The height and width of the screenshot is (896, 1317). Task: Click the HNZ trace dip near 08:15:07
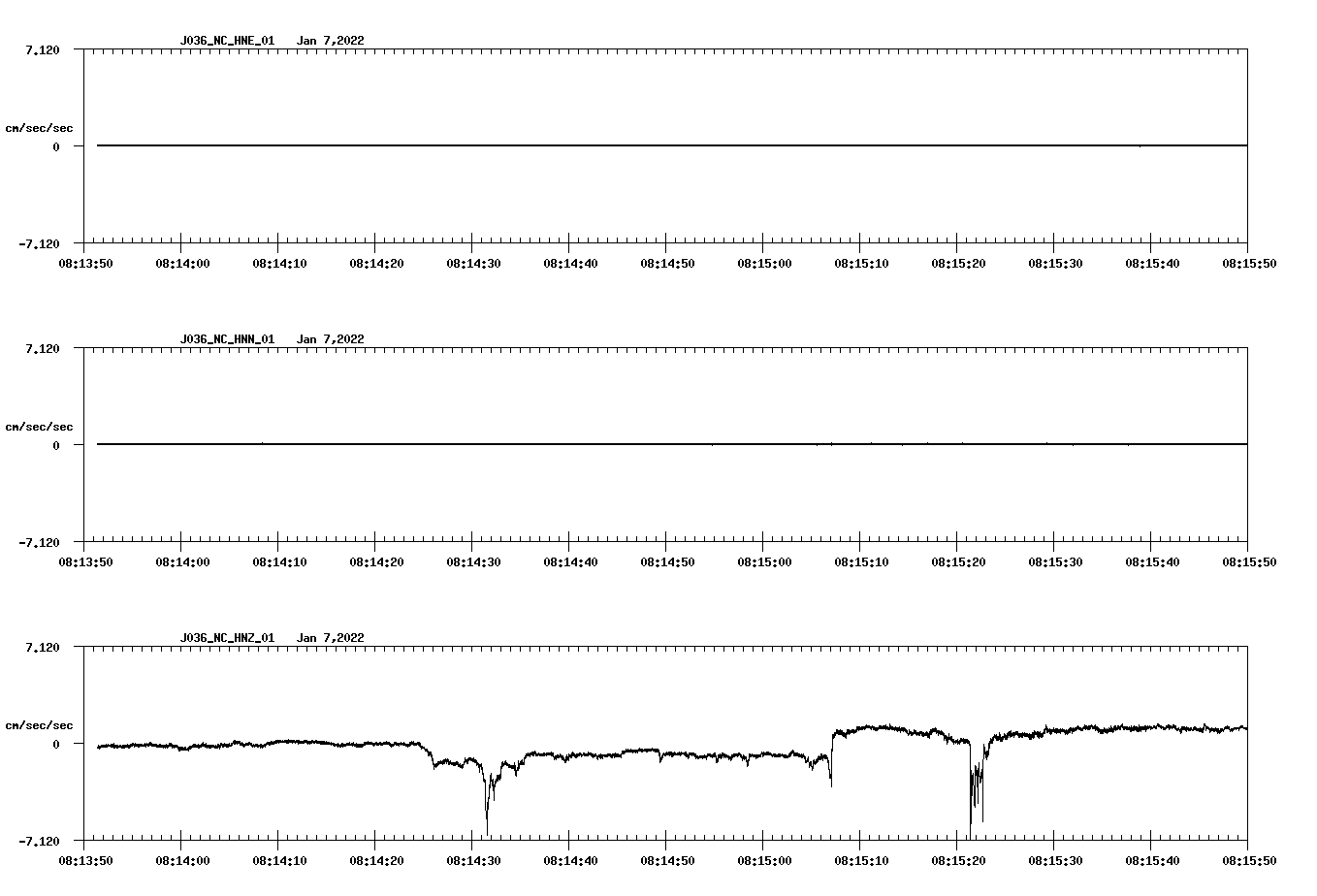click(x=831, y=771)
